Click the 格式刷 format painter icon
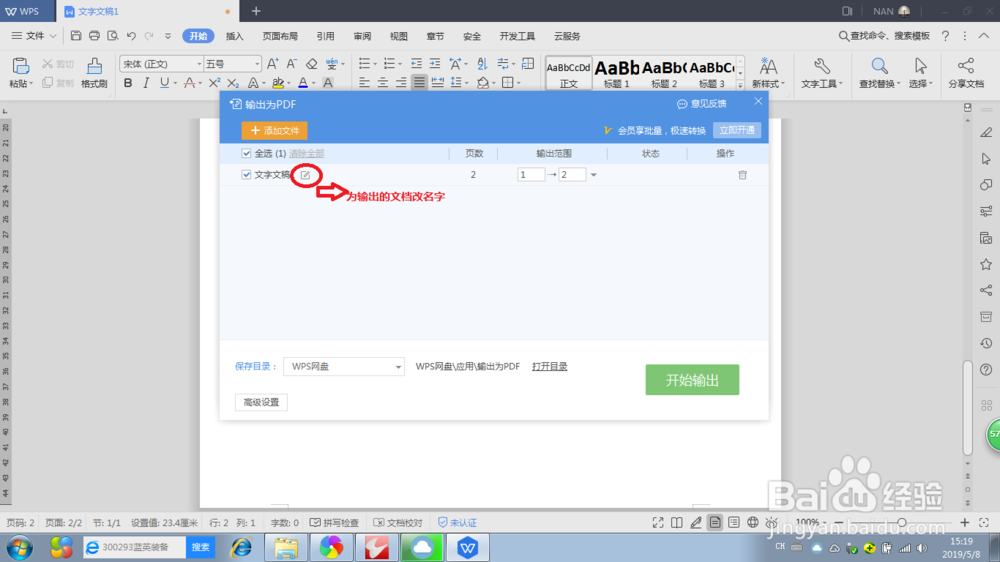Screen dimensions: 1000x562 coord(94,66)
